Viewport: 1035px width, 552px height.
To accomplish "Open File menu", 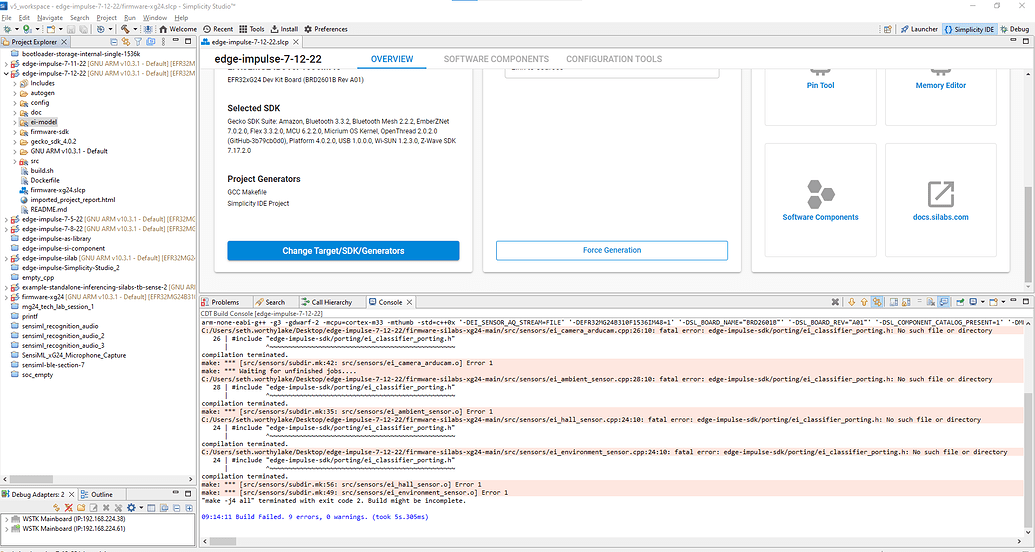I will (7, 18).
